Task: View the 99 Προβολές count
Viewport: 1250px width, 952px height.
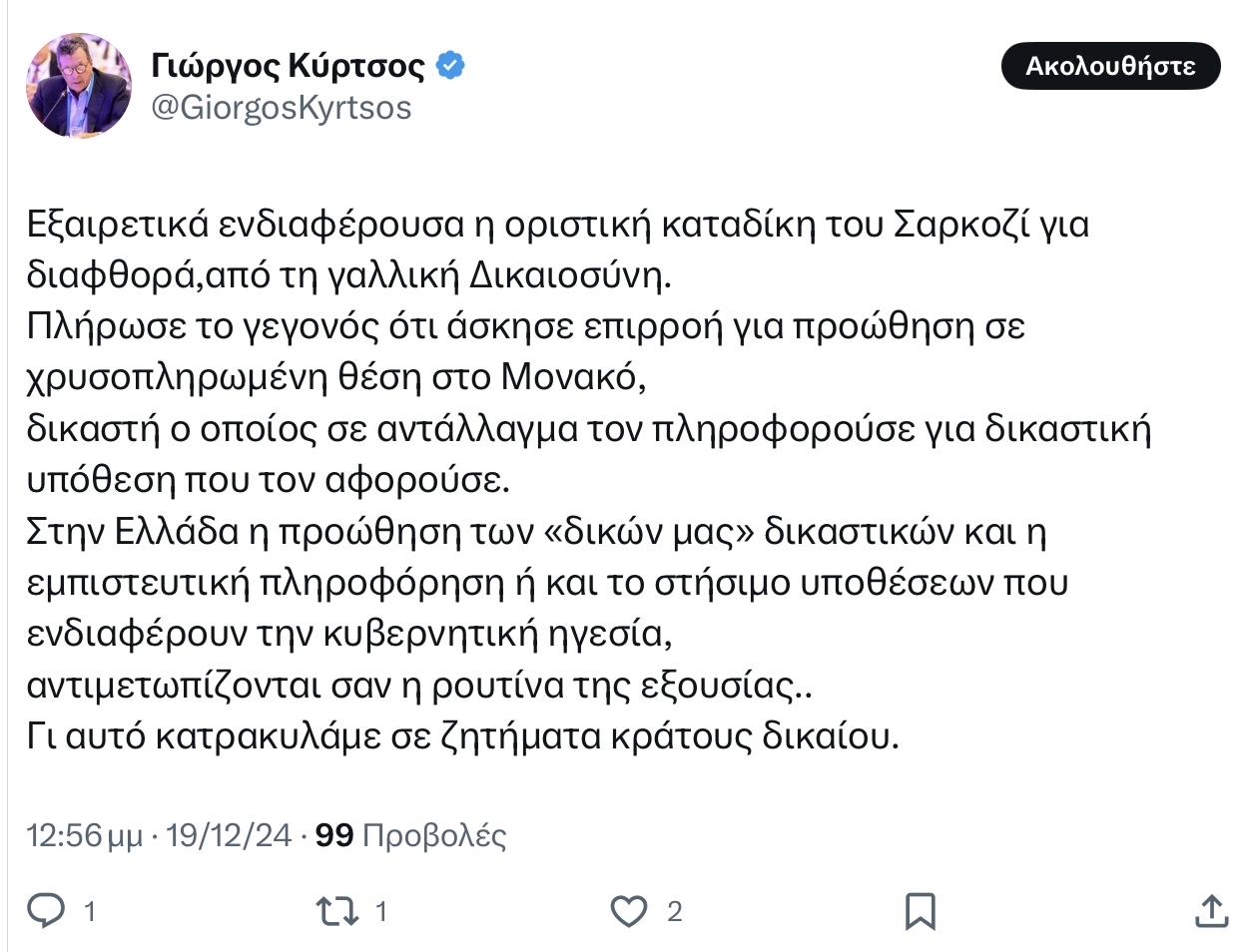Action: coord(410,835)
